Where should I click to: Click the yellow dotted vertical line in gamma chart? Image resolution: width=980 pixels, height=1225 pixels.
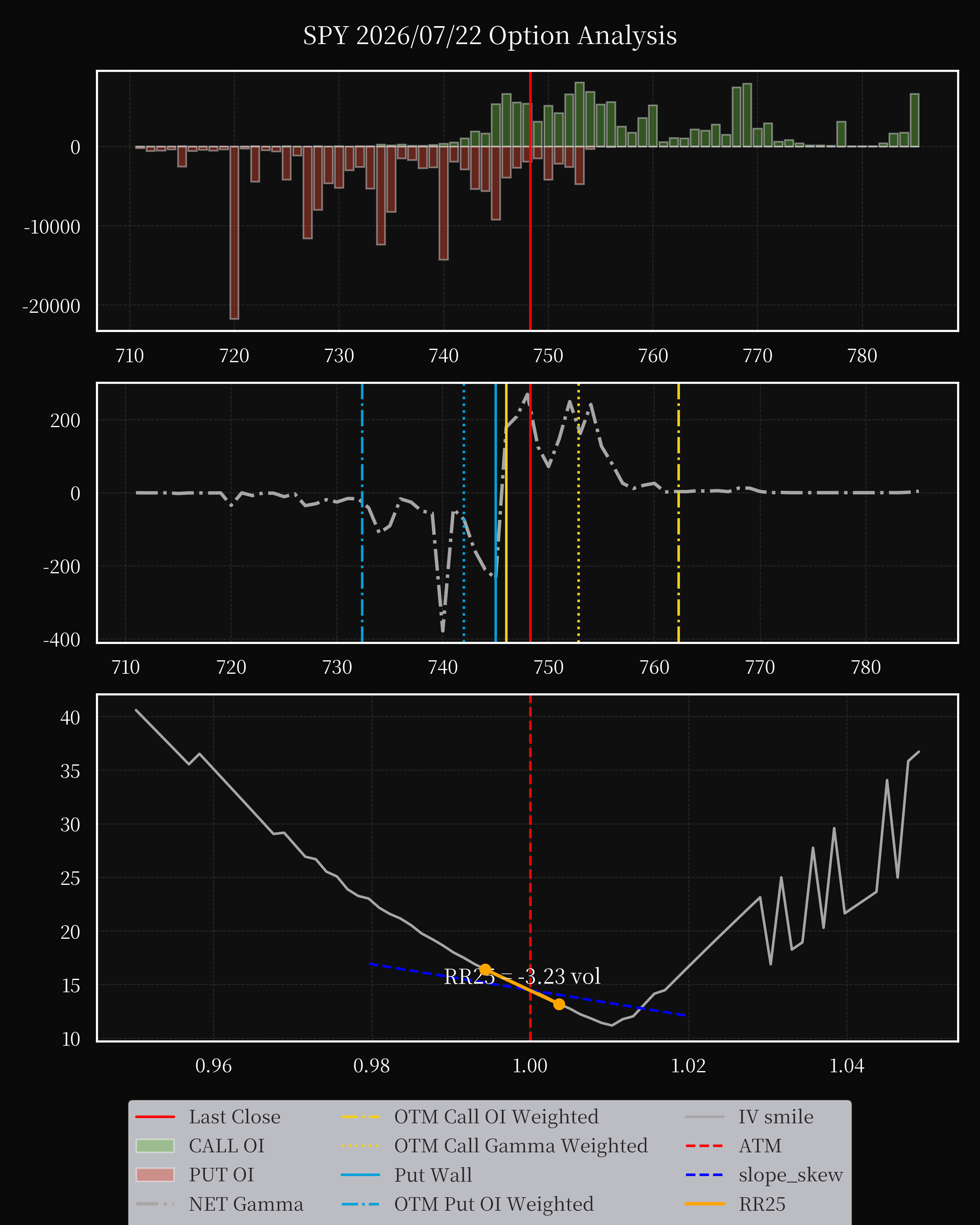point(578,513)
